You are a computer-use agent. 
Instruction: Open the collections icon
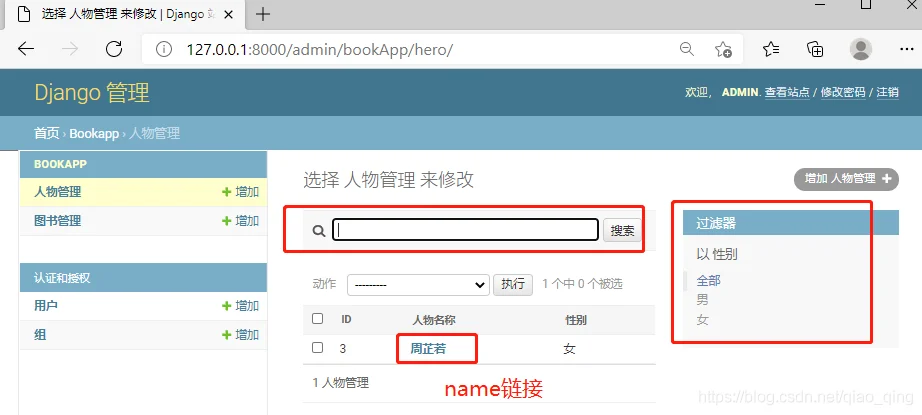pyautogui.click(x=815, y=49)
